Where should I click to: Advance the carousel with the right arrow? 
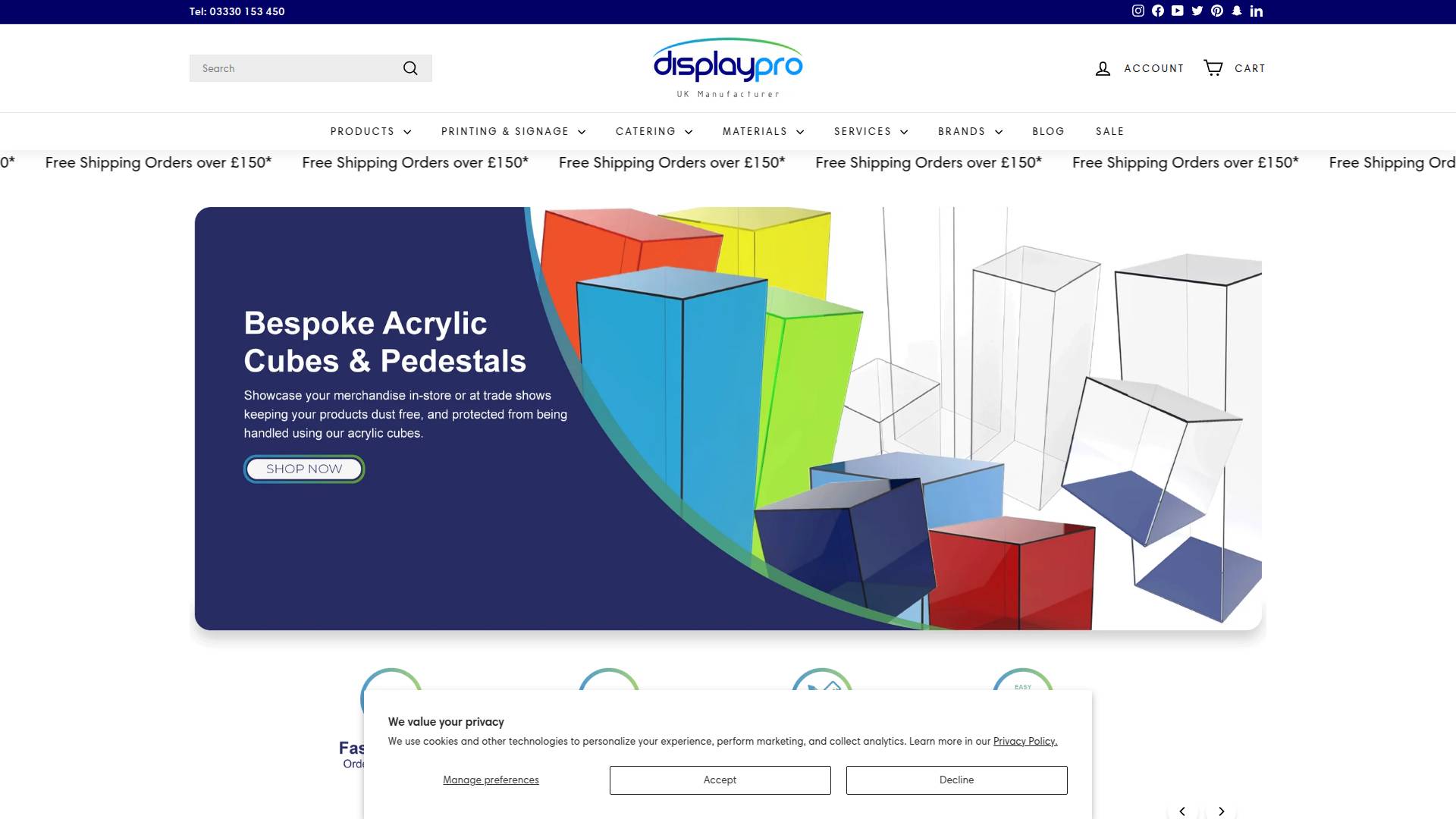coord(1221,811)
